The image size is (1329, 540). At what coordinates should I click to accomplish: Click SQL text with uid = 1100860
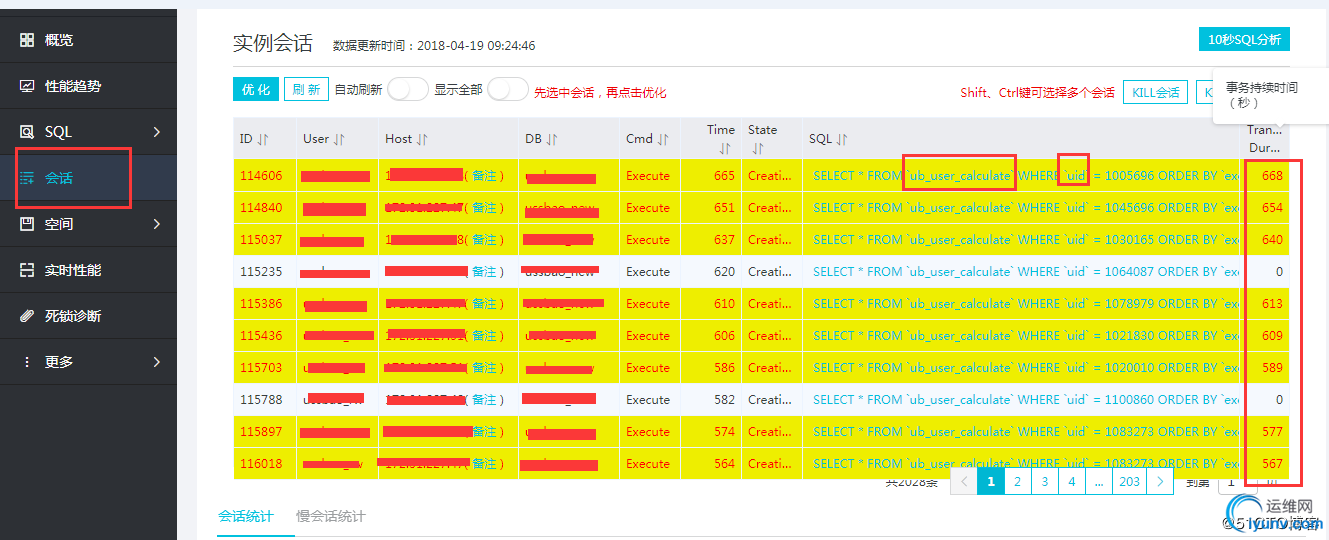click(1026, 400)
